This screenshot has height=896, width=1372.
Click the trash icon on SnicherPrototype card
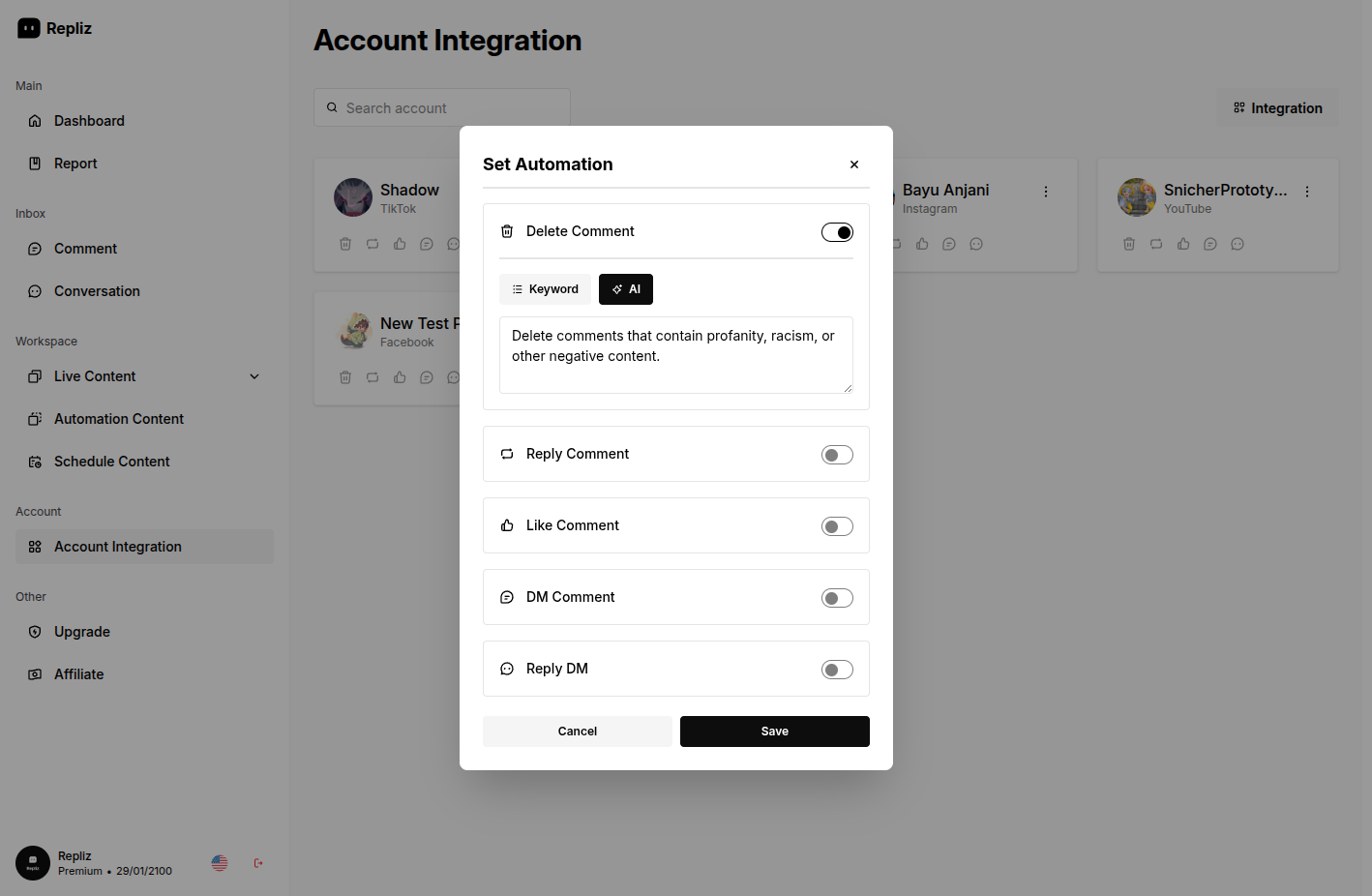1129,244
